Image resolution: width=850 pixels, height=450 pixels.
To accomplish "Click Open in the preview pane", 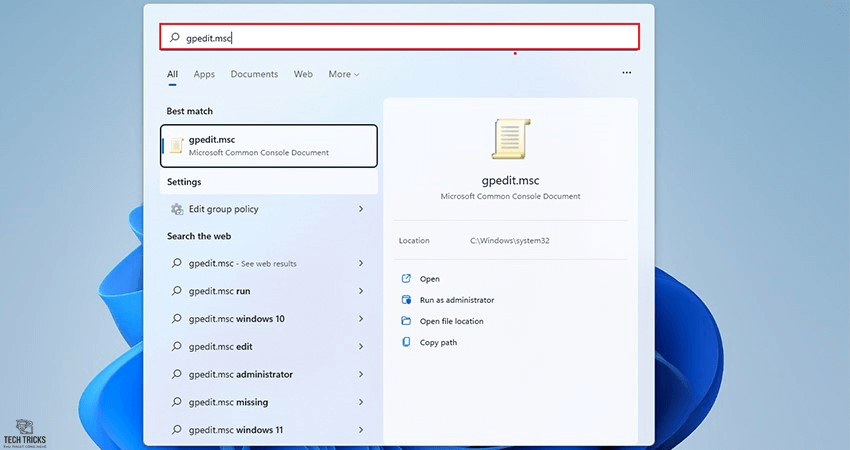I will click(429, 279).
